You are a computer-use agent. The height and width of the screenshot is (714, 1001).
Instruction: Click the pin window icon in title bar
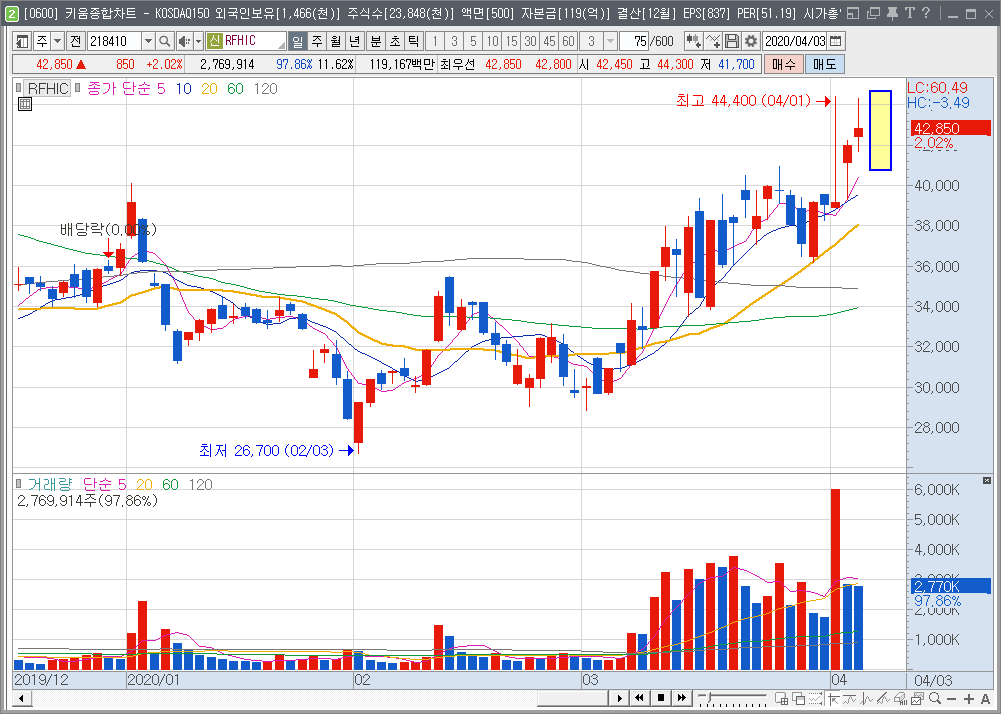(x=892, y=13)
